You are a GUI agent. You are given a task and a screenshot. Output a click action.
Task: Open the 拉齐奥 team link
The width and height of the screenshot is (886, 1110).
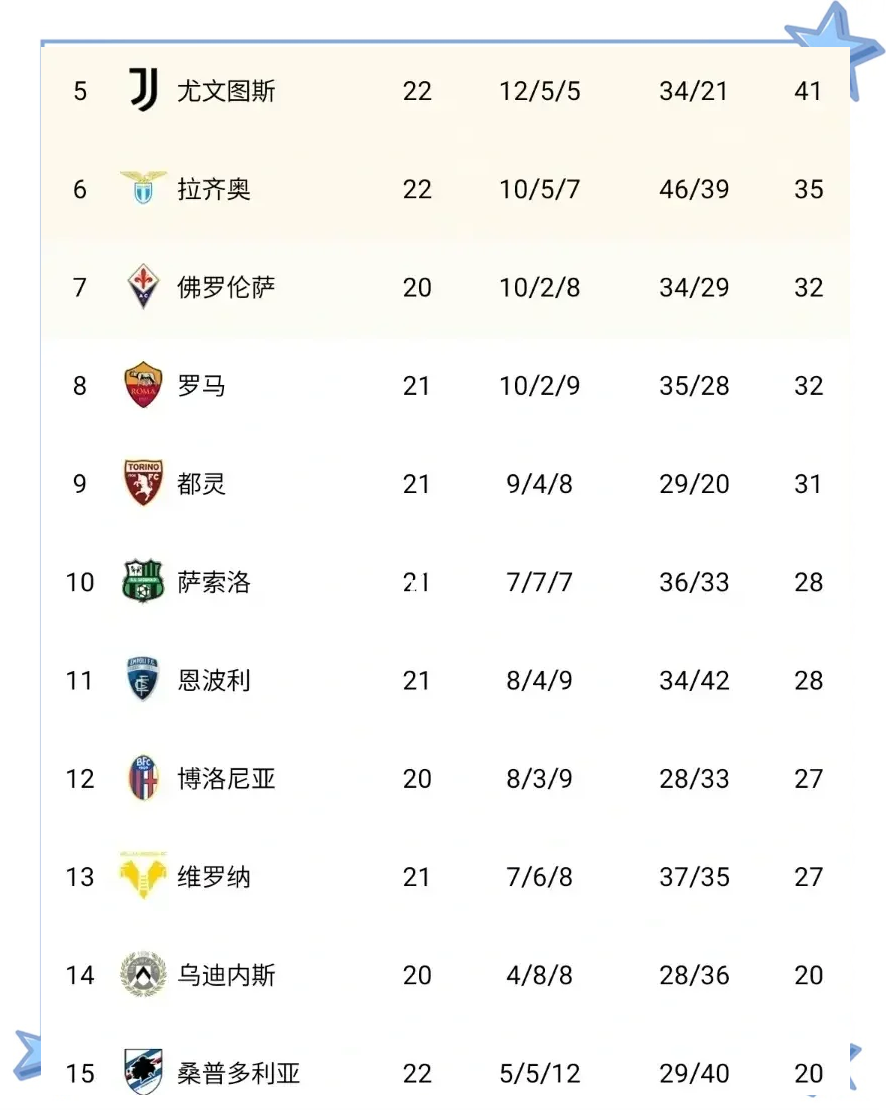click(214, 189)
